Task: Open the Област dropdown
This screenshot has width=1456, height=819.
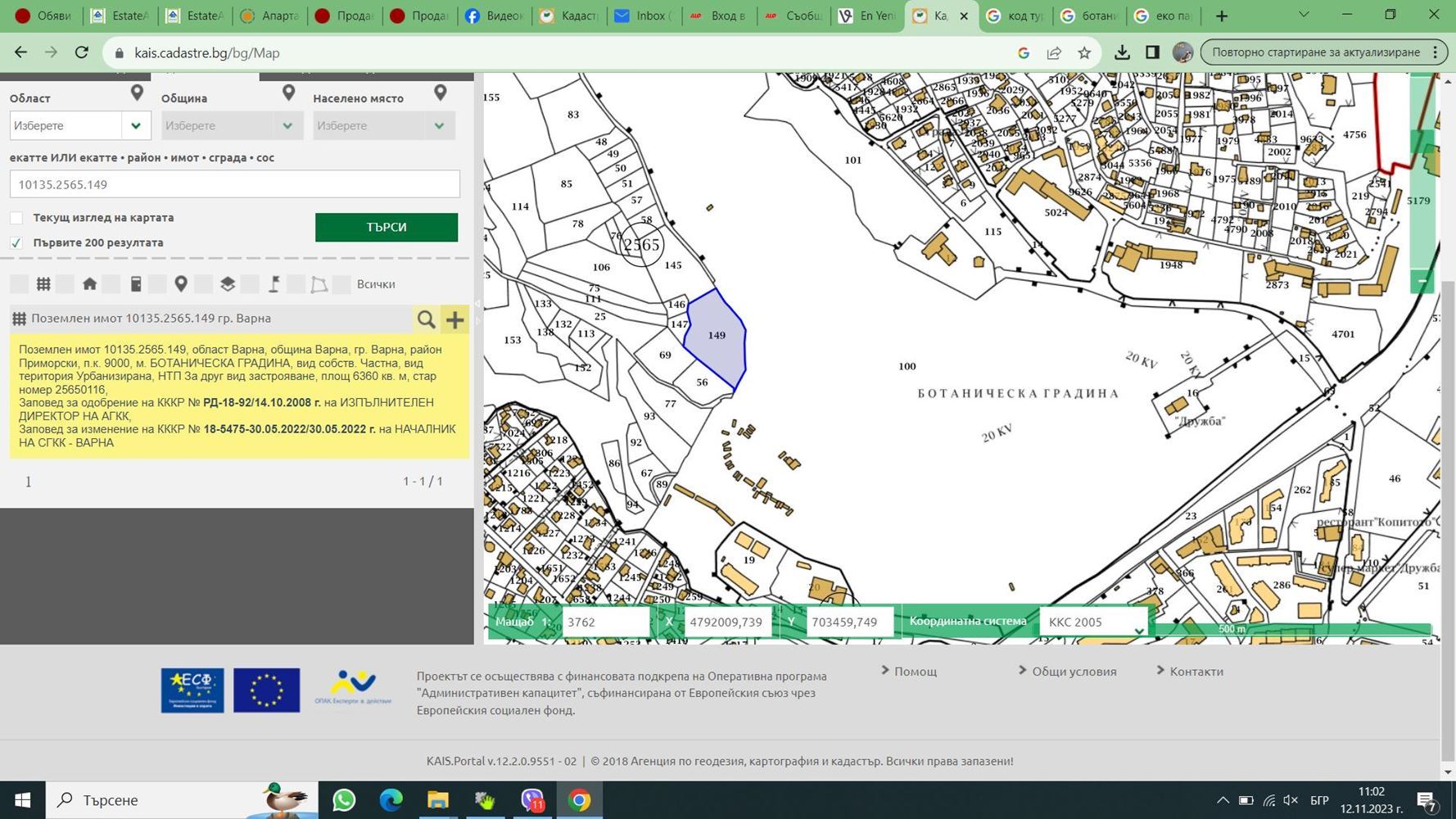Action: [x=80, y=125]
